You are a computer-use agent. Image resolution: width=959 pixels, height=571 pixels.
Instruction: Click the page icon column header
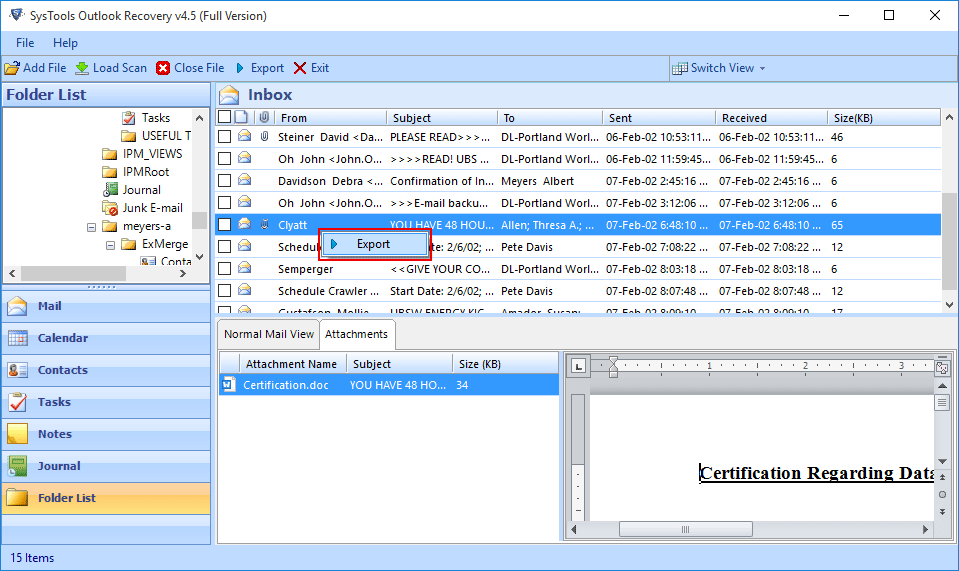coord(242,117)
